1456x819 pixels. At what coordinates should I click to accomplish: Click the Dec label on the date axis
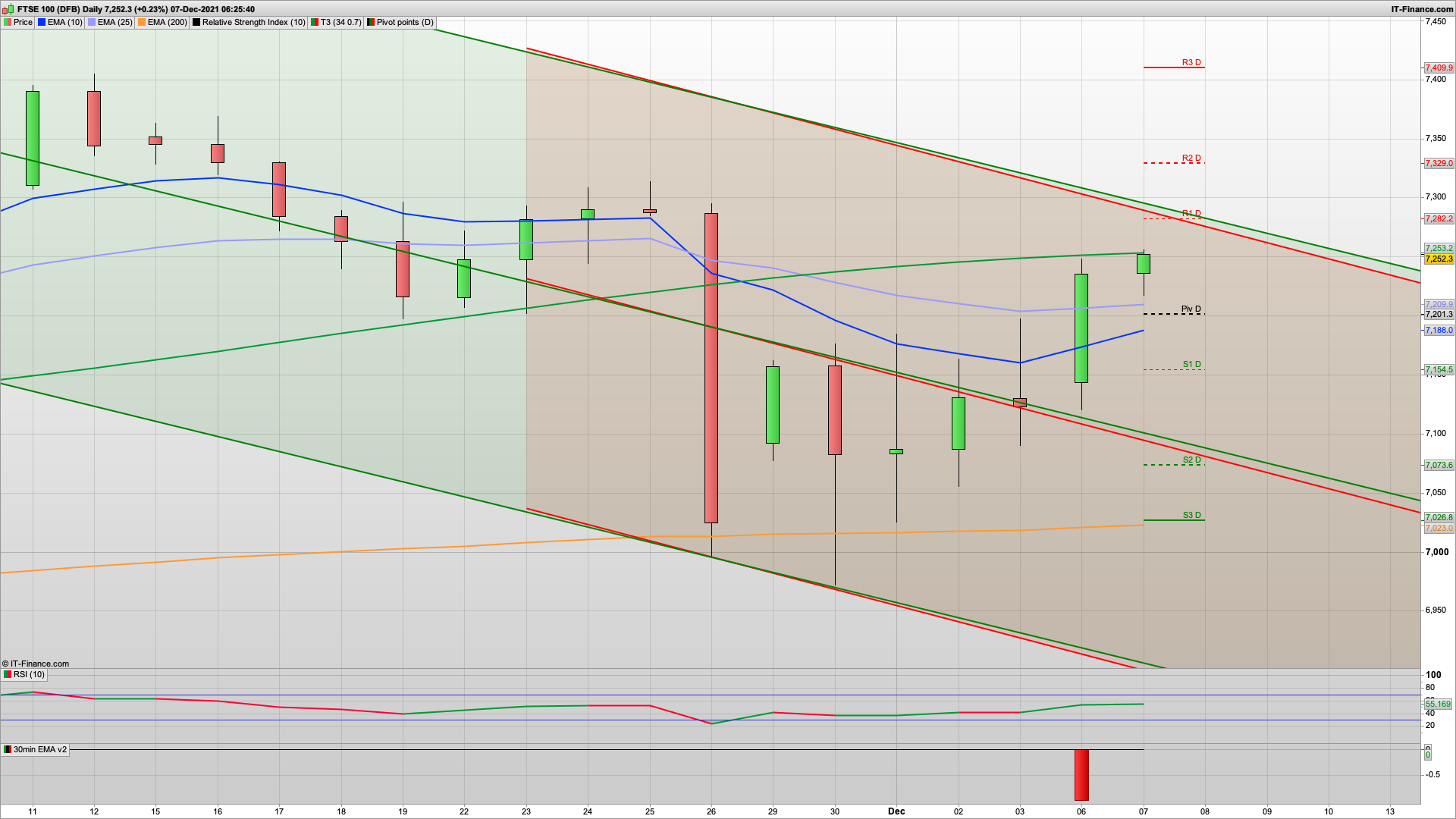tap(896, 811)
